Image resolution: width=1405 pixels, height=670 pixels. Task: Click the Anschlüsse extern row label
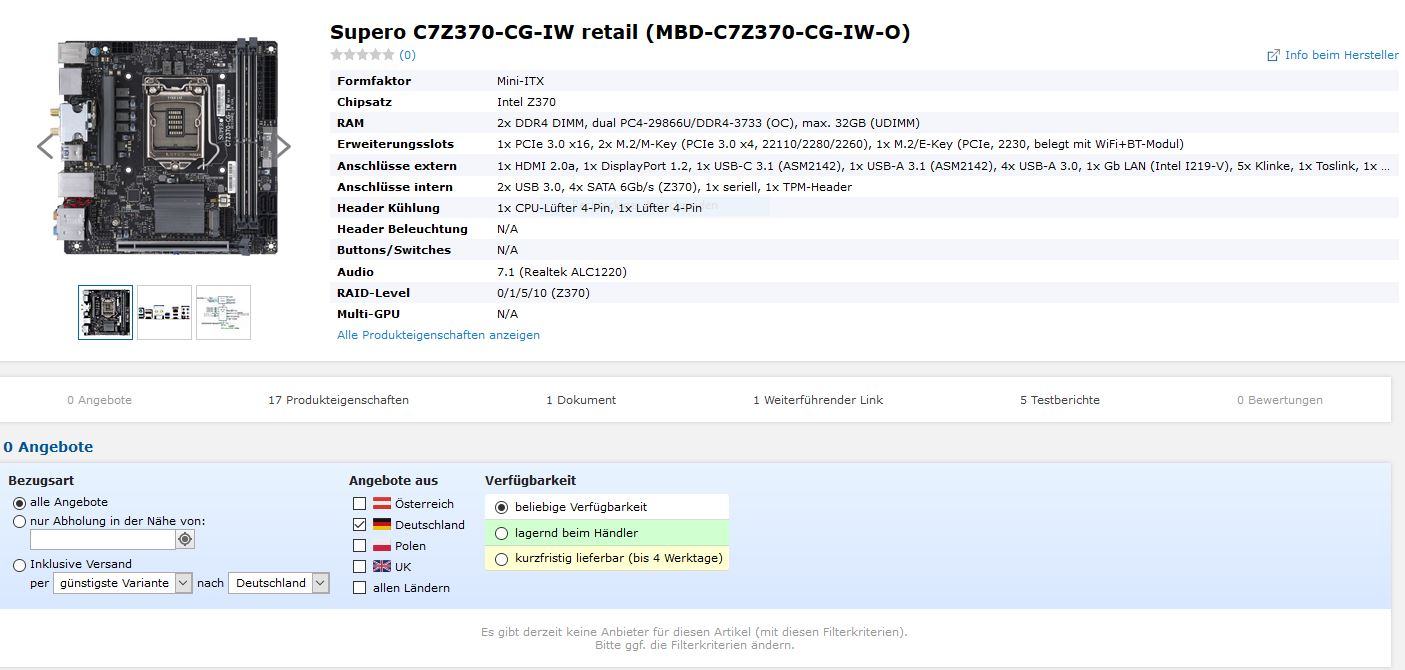(x=397, y=166)
